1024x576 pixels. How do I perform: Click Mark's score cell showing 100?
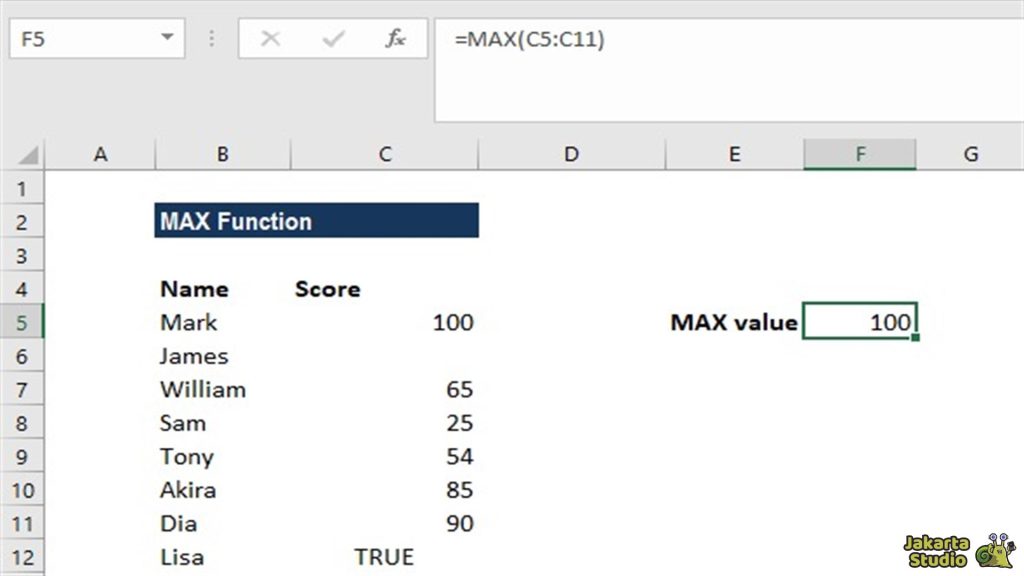(x=385, y=322)
